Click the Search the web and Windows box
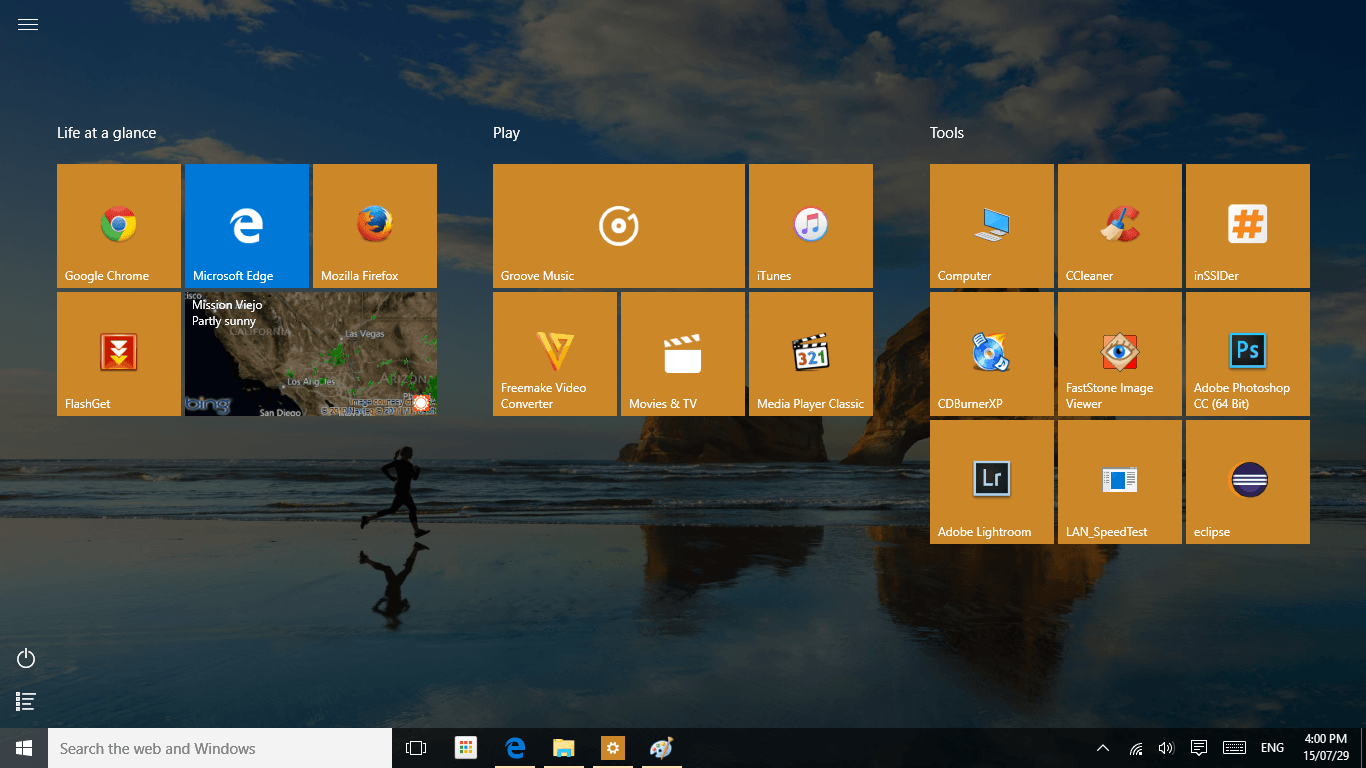This screenshot has height=768, width=1366. [220, 748]
